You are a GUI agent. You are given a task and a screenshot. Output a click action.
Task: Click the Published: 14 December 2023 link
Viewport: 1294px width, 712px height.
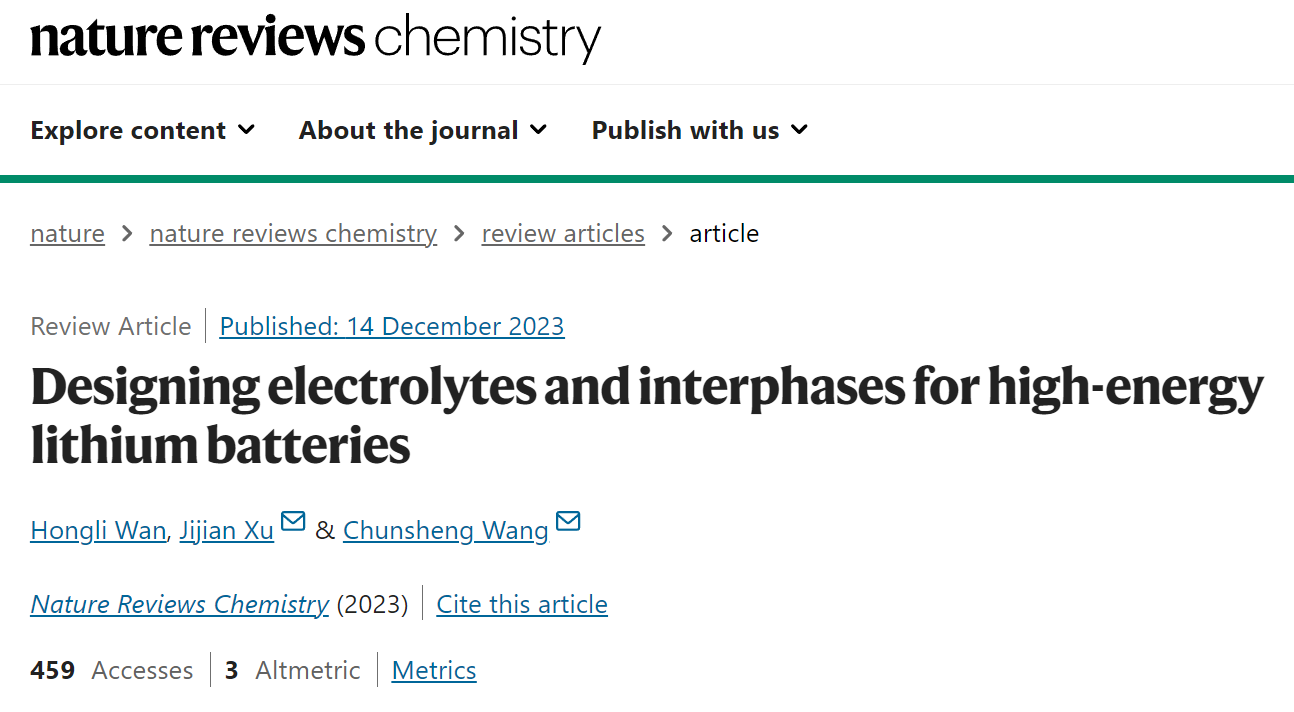392,327
